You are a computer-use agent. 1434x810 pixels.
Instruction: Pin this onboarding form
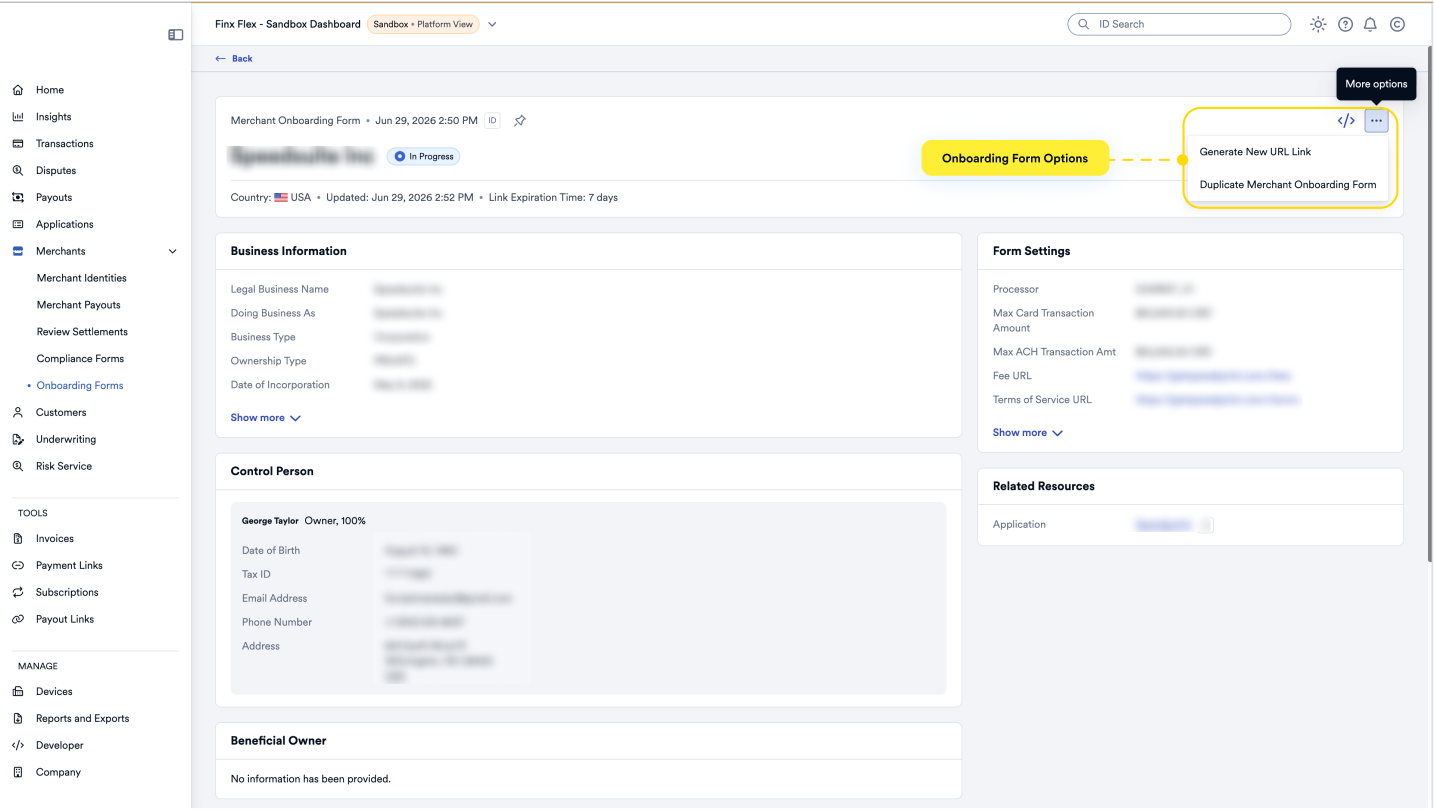click(520, 121)
